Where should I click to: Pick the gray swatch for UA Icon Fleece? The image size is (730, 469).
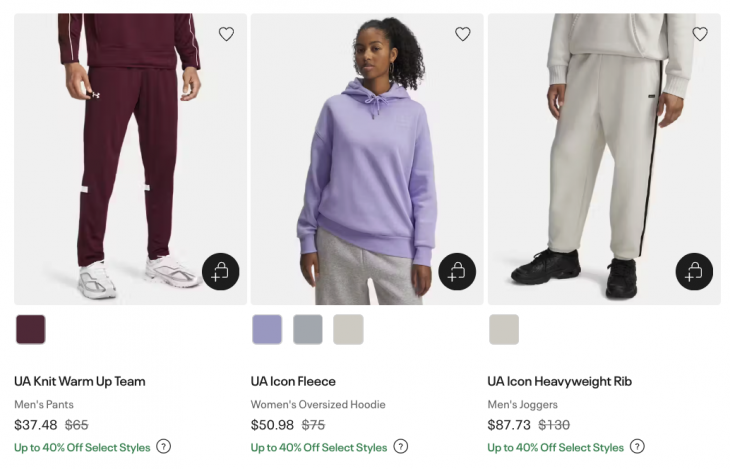click(308, 329)
